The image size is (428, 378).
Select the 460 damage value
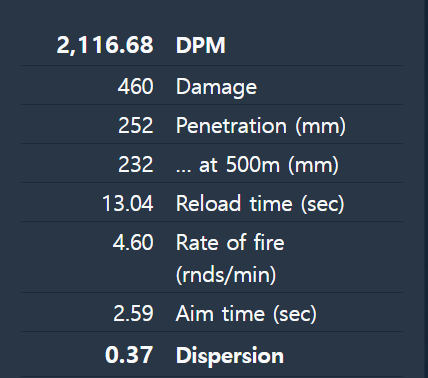click(x=135, y=86)
